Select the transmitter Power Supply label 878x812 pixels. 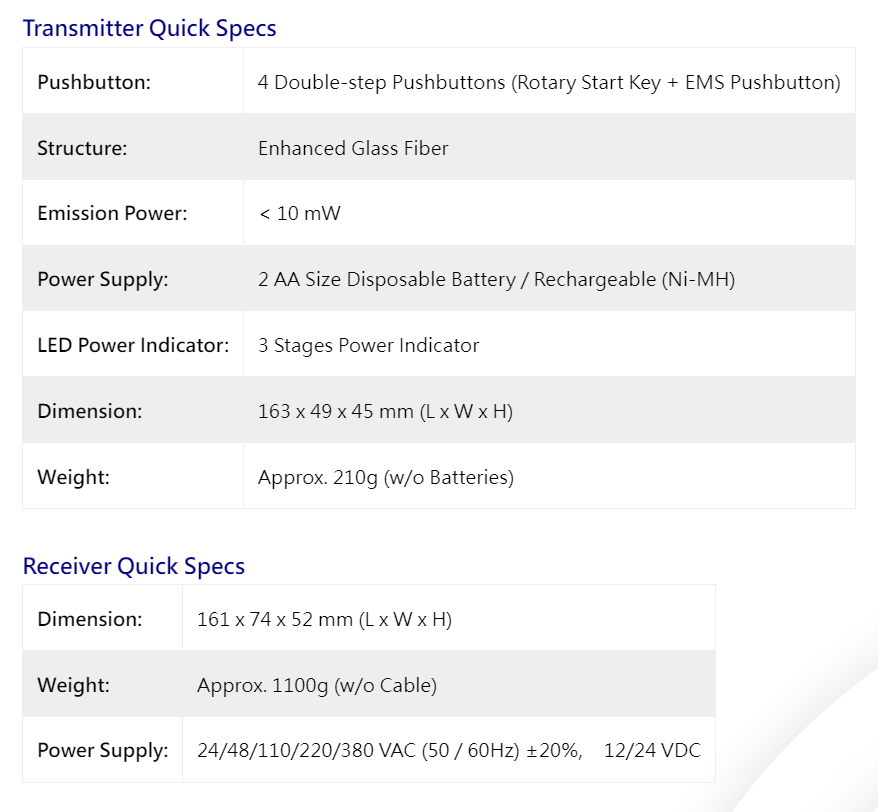(103, 279)
